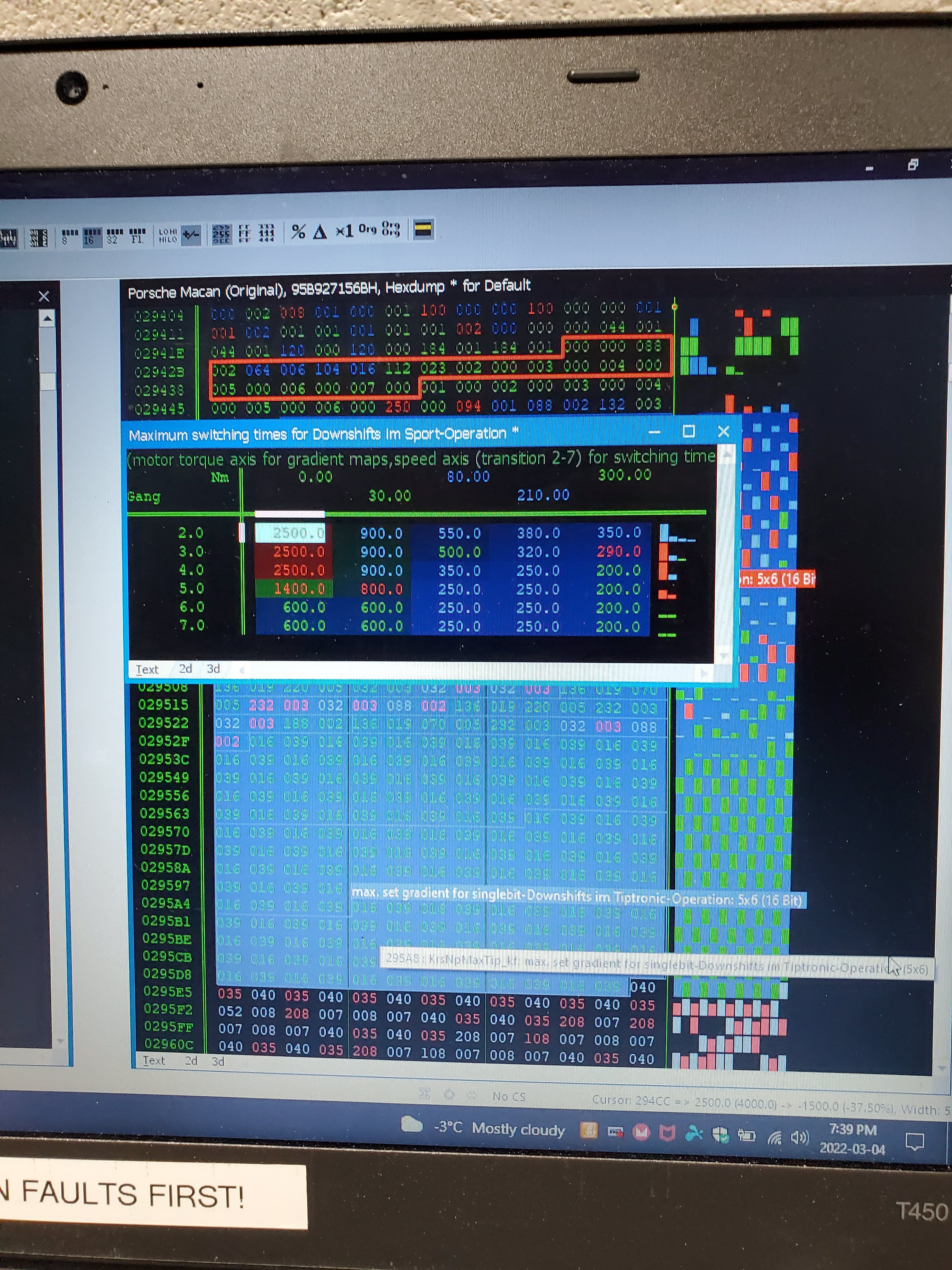Select the Fl. floating point format icon

pyautogui.click(x=137, y=235)
